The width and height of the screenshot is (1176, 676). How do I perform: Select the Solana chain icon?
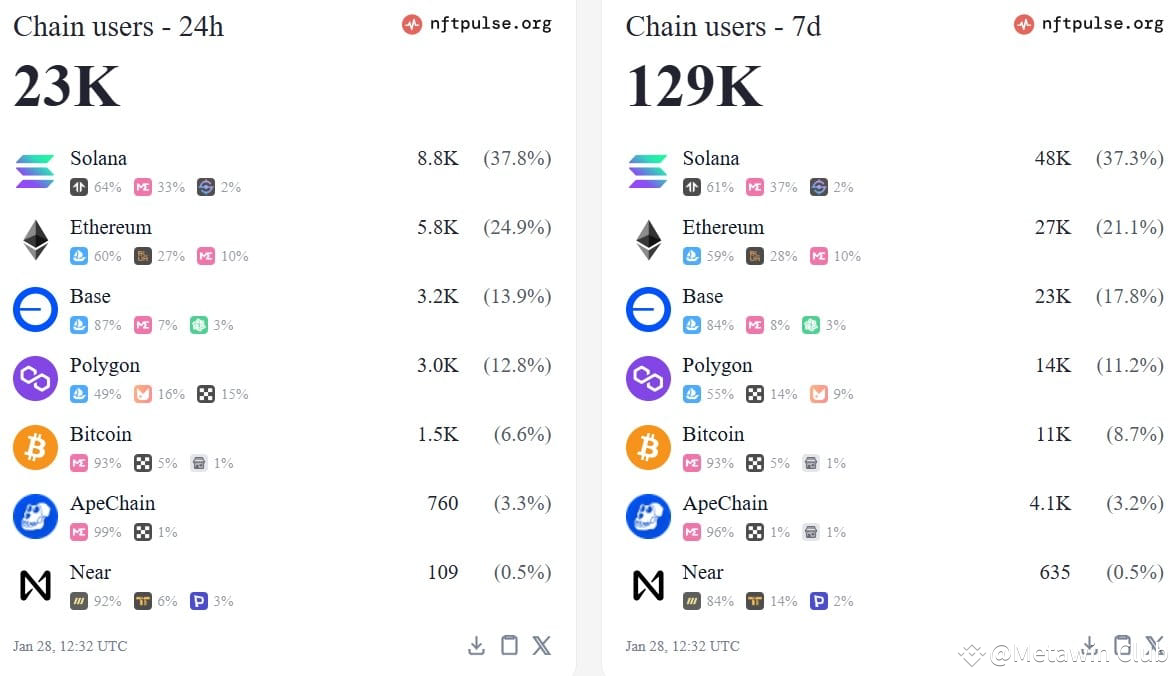coord(35,171)
